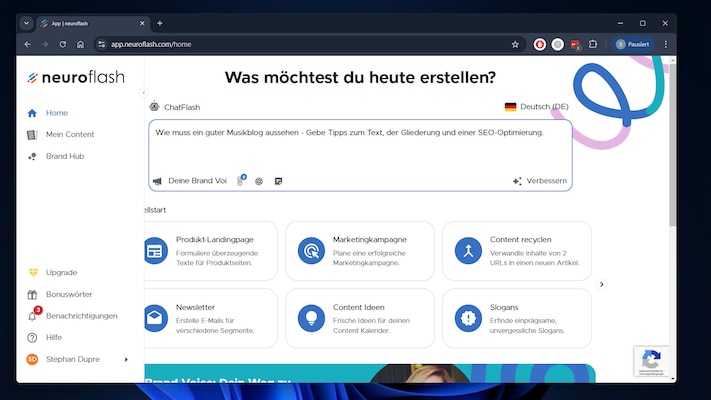Screen dimensions: 711x400
Task: Open a new browser tab
Action: click(160, 24)
